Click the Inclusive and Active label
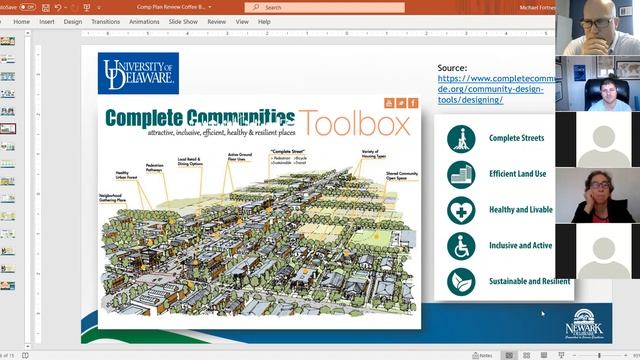 (520, 245)
